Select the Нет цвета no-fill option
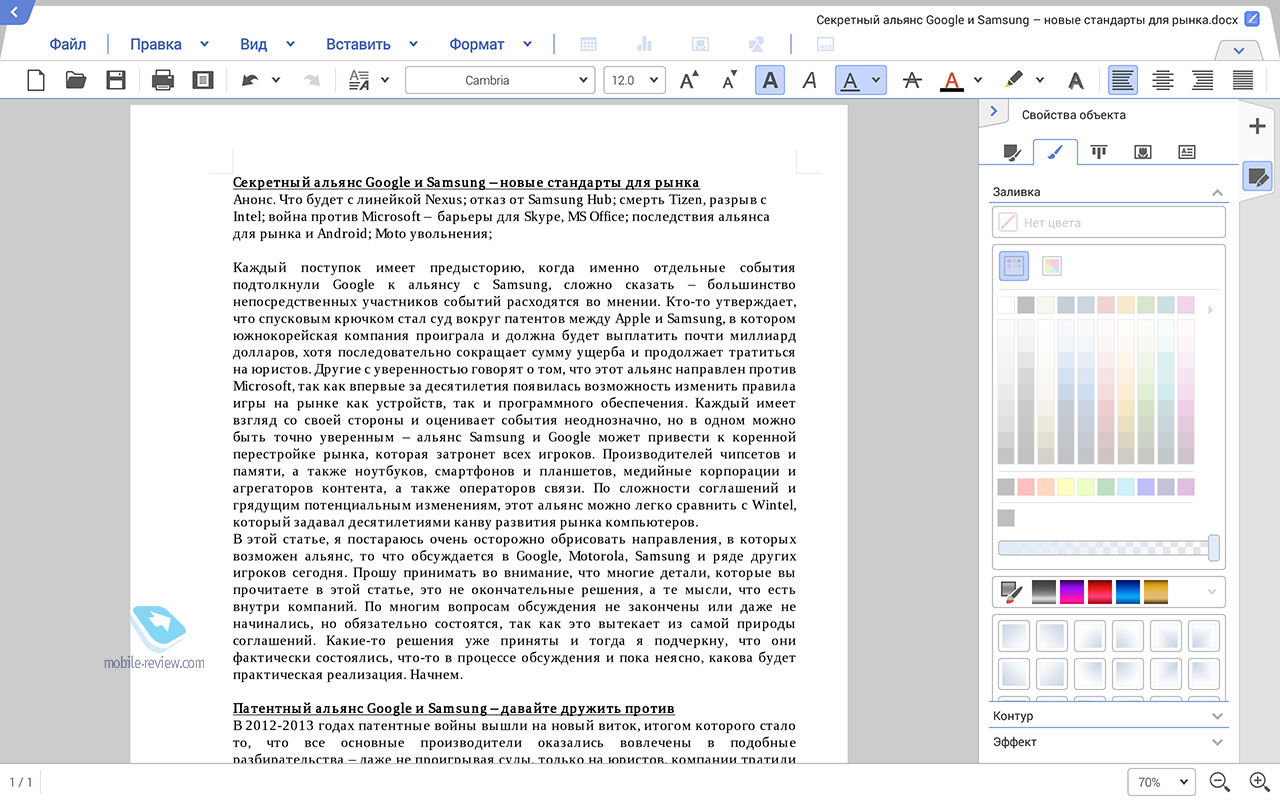The width and height of the screenshot is (1280, 800). [x=1109, y=222]
